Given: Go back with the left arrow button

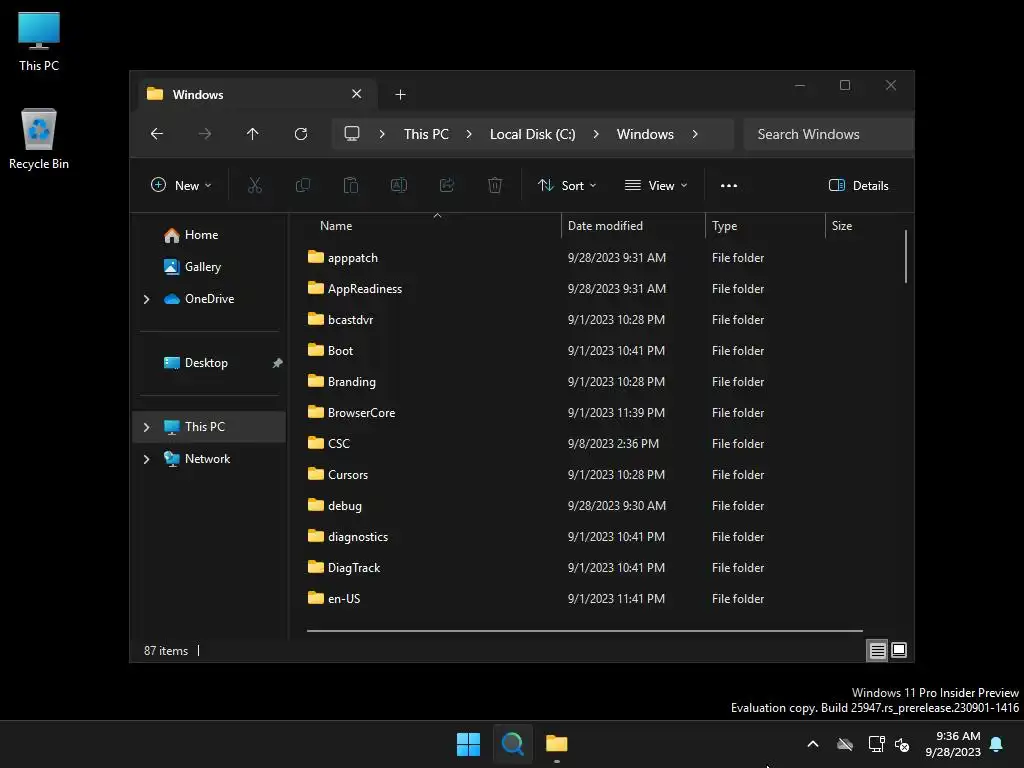Looking at the screenshot, I should pyautogui.click(x=157, y=134).
